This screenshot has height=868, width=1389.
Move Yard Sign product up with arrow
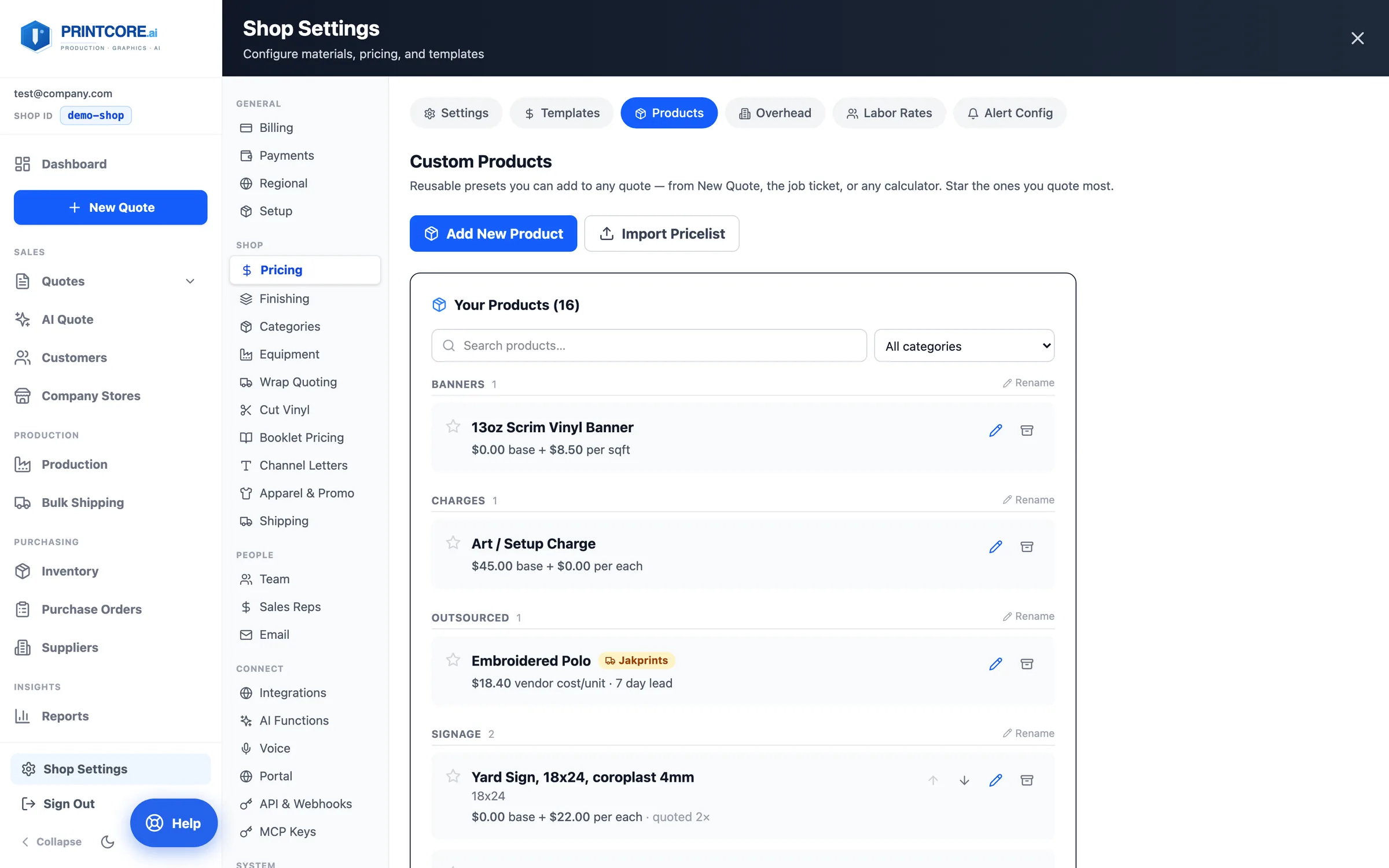(933, 780)
